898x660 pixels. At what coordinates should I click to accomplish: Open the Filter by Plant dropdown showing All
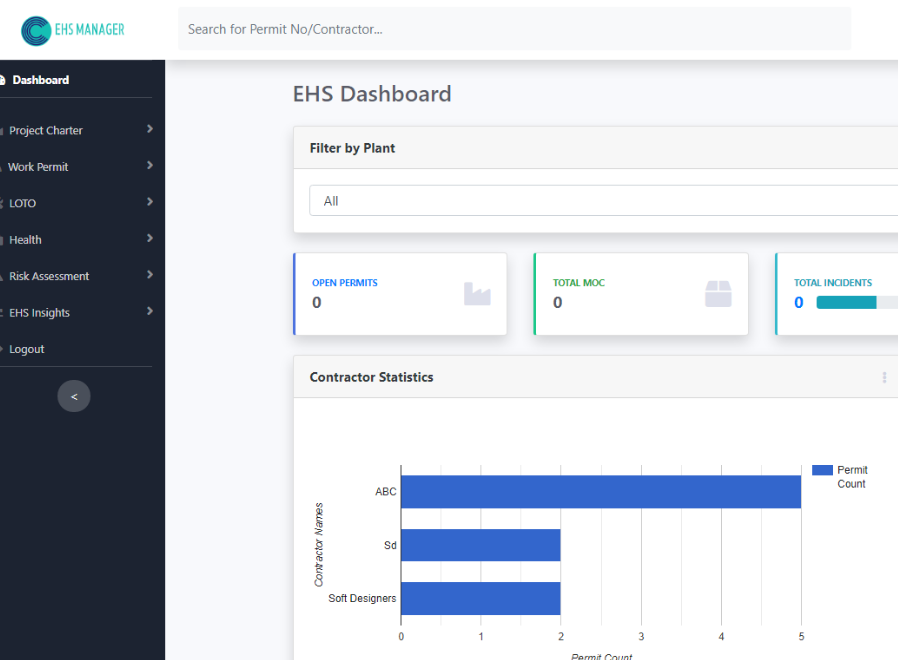tap(600, 200)
